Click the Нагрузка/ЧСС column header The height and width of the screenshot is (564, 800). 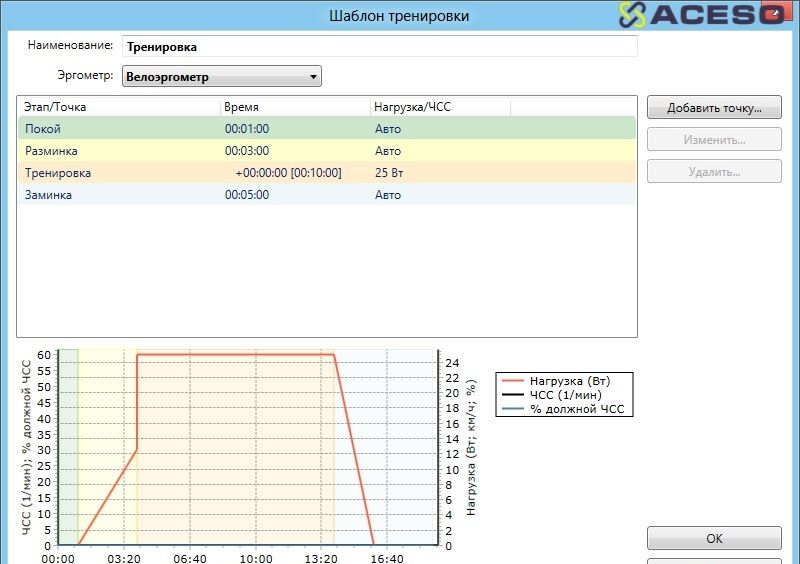pos(439,106)
